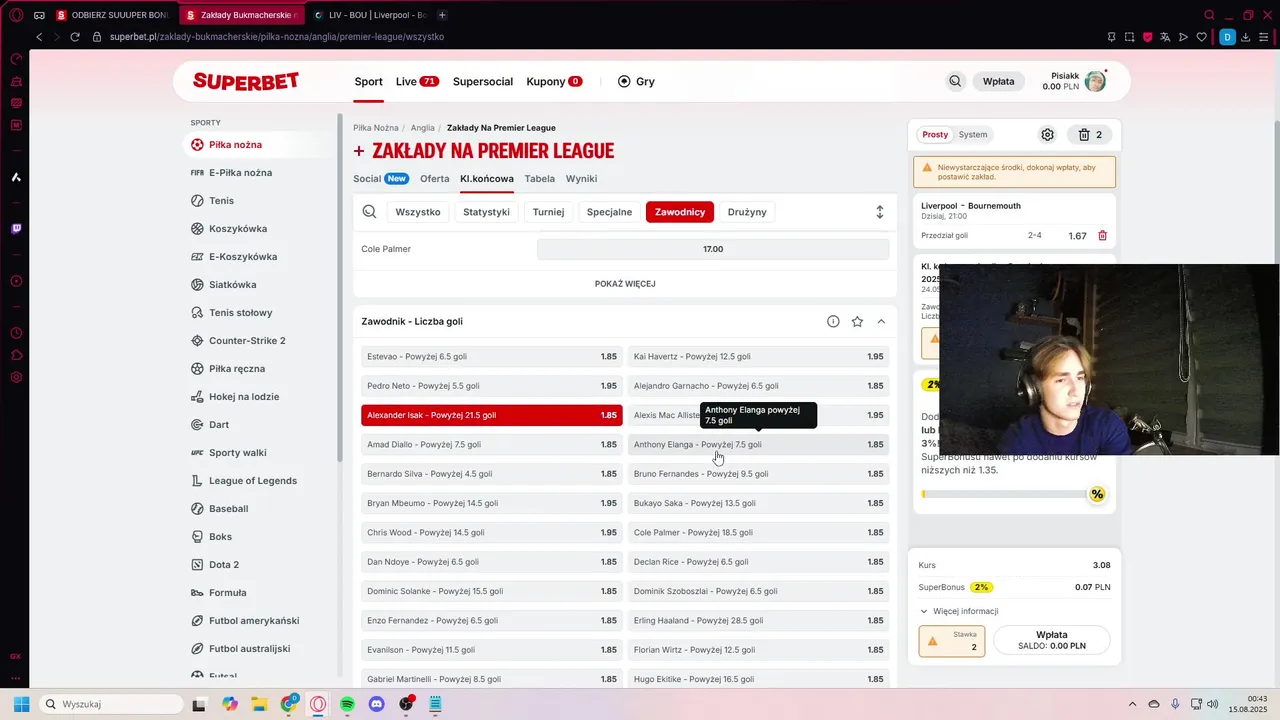The height and width of the screenshot is (720, 1280).
Task: Open the market filter search icon
Action: point(369,212)
